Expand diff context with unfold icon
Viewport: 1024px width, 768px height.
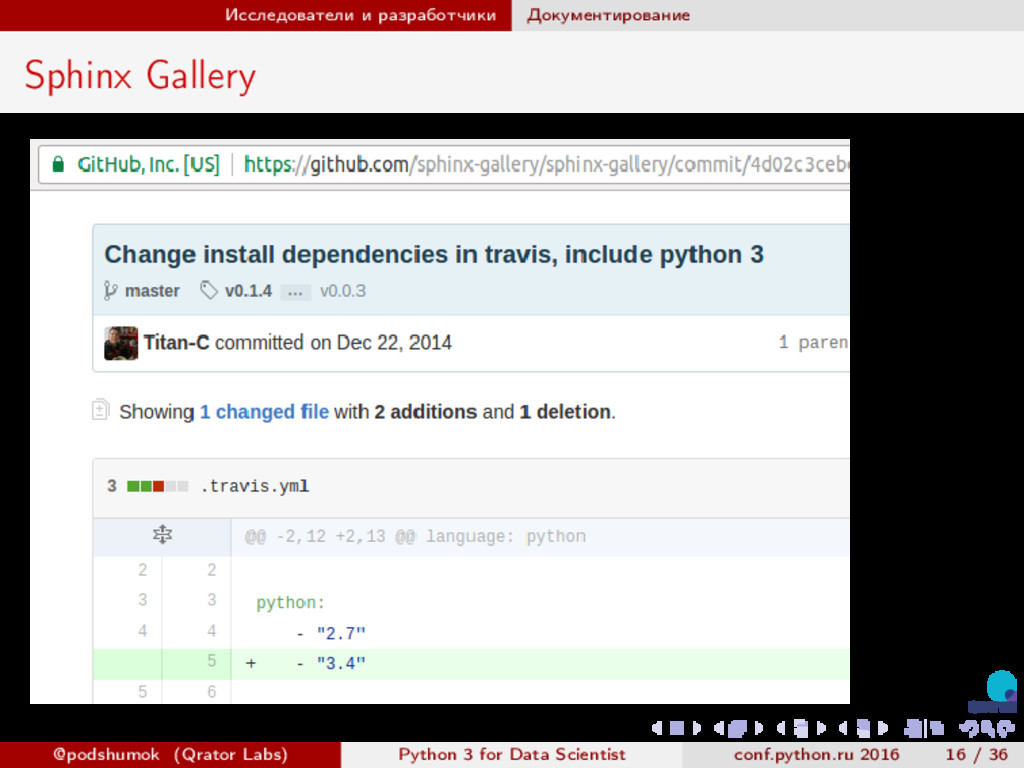tap(162, 535)
